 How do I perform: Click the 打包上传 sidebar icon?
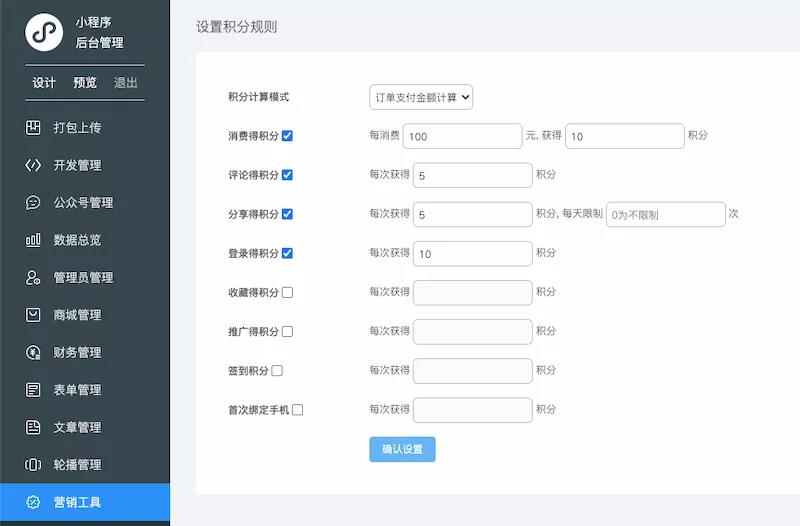(33, 127)
